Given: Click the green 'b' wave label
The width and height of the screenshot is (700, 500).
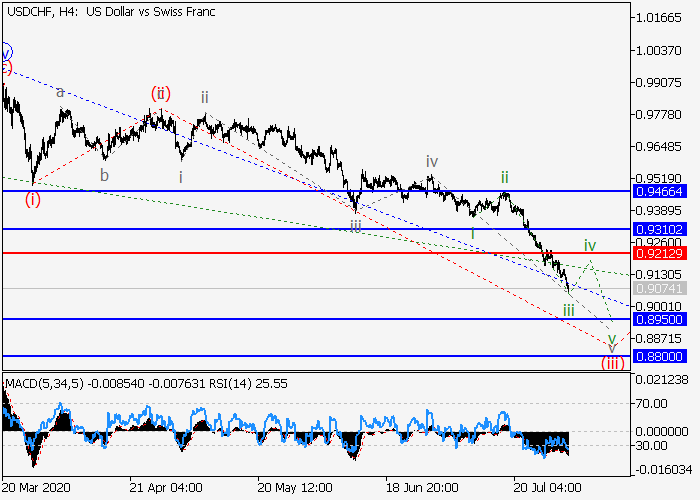Looking at the screenshot, I should (104, 175).
